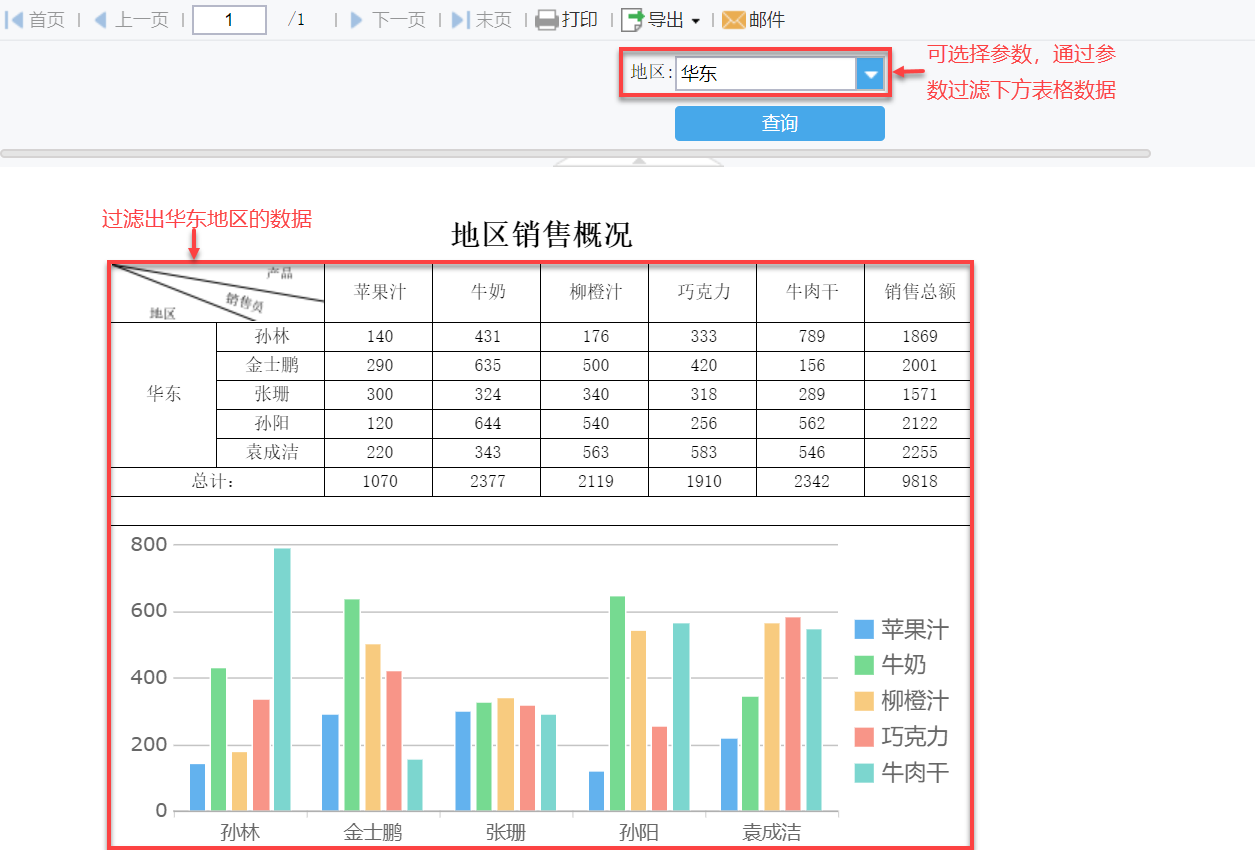Screen dimensions: 1255x850
Task: Toggle 牛肉干 legend swatch
Action: (864, 773)
